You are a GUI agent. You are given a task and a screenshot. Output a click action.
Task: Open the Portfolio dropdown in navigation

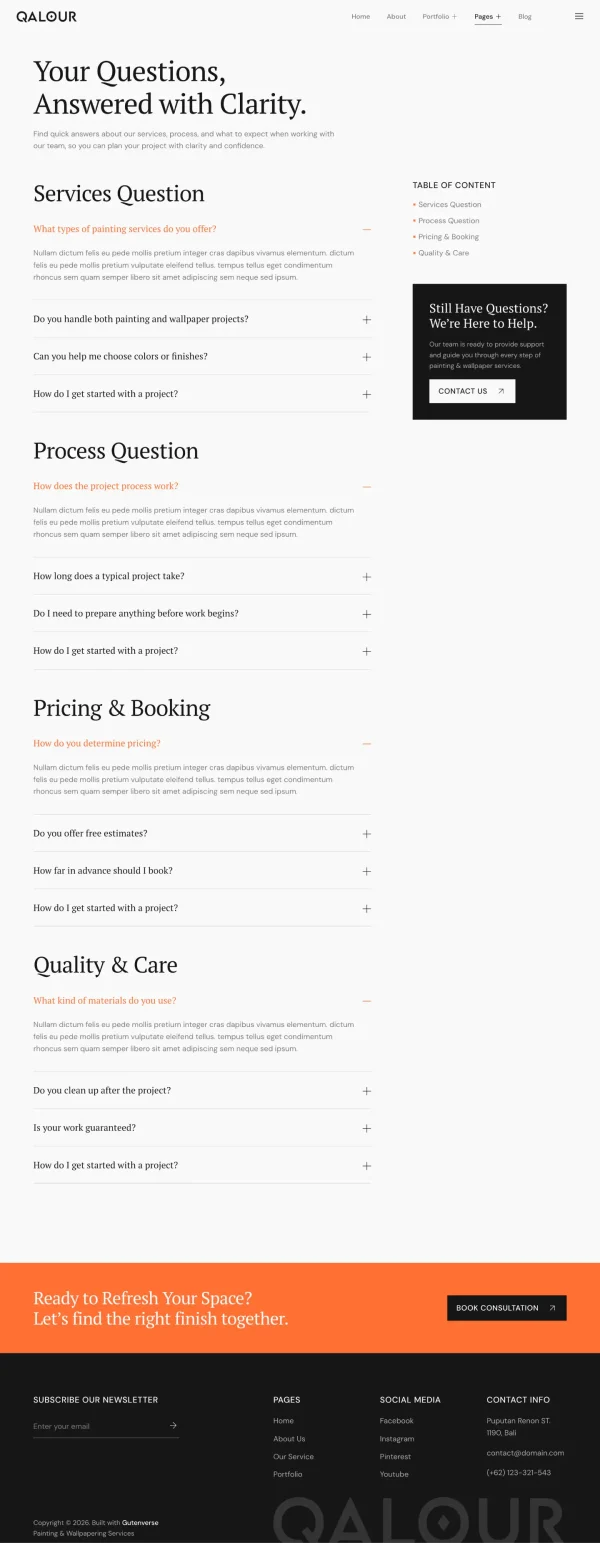click(439, 17)
